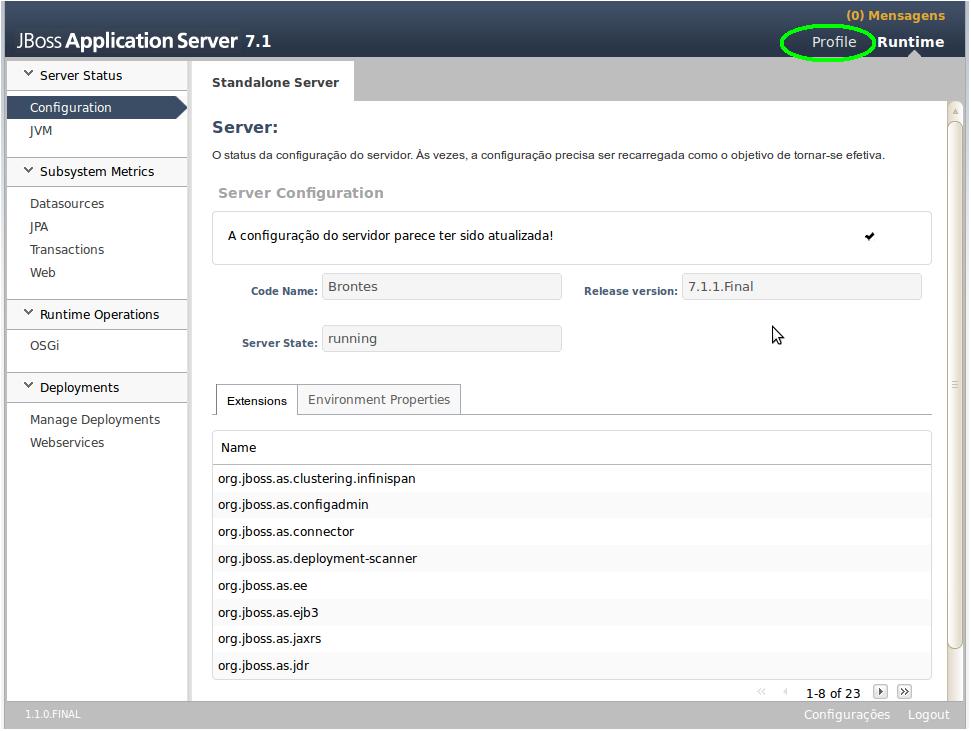The height and width of the screenshot is (731, 971).
Task: Collapse the Server Status section
Action: 28,74
